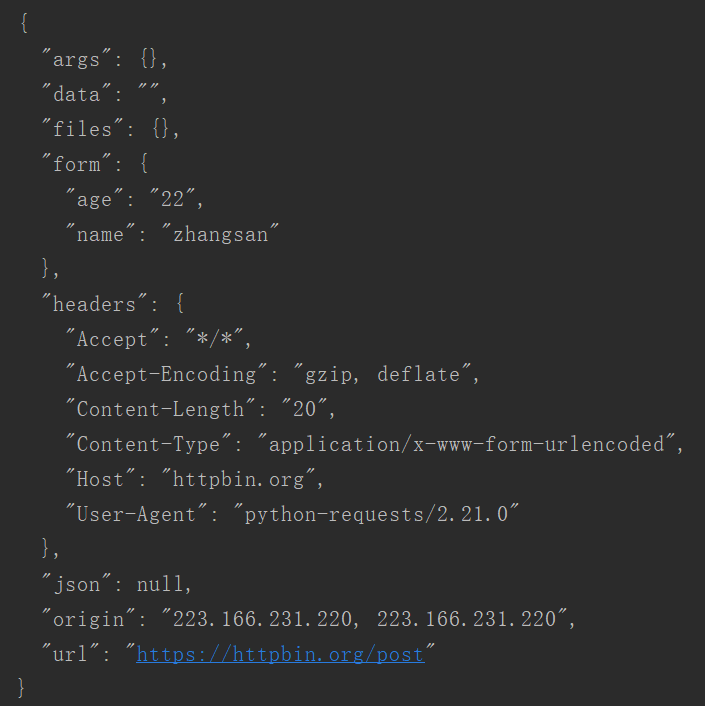705x706 pixels.
Task: Click the Host value httpbin.org
Action: click(x=239, y=479)
